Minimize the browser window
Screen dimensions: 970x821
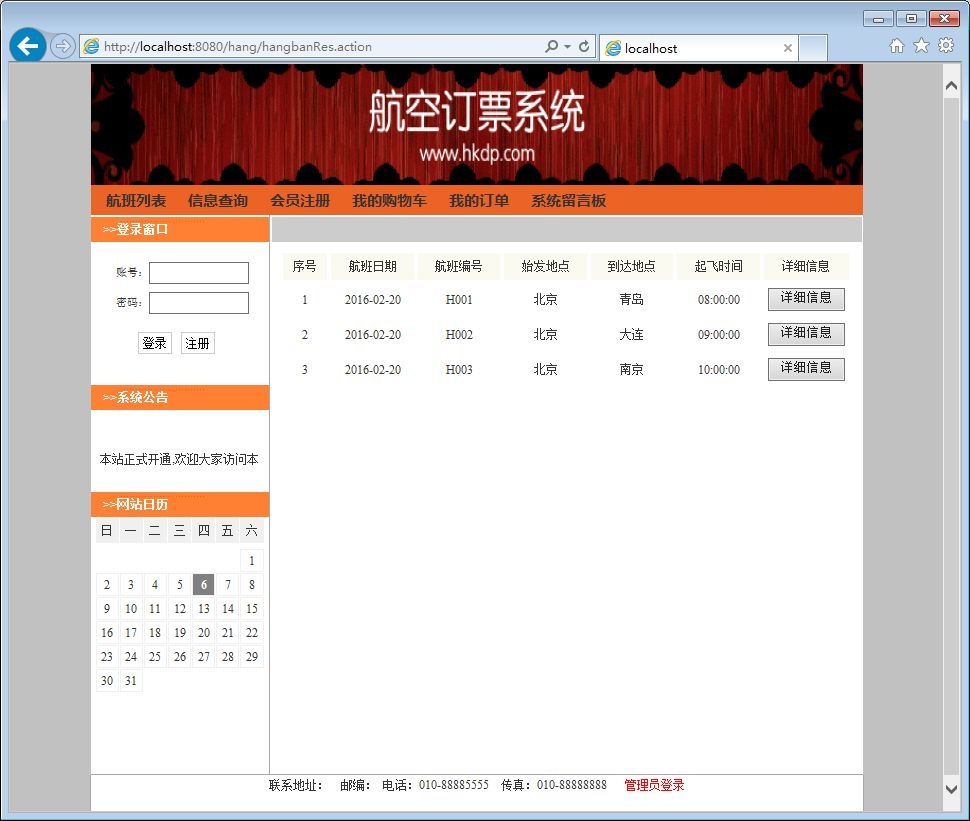(x=878, y=19)
